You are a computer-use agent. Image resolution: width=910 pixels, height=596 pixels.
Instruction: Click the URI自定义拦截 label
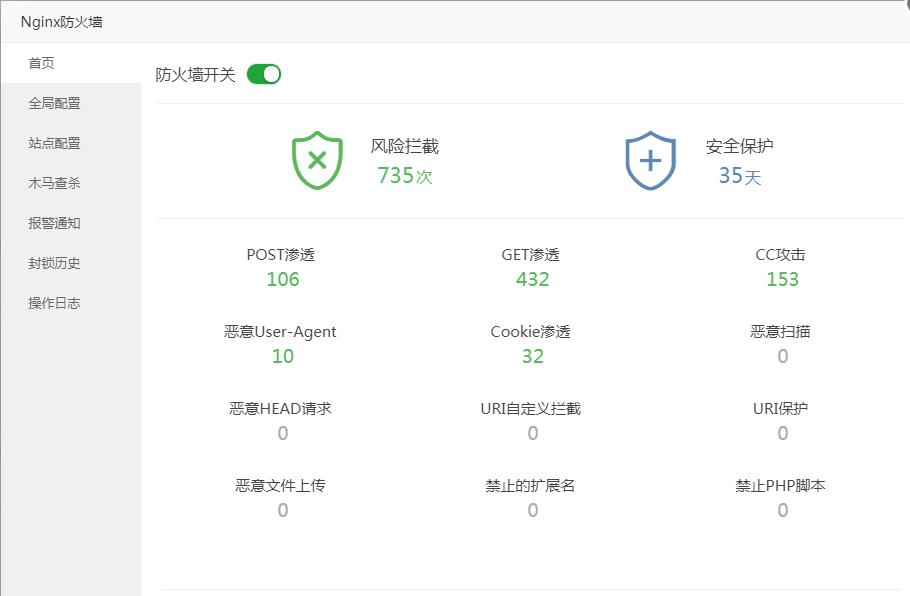coord(530,409)
